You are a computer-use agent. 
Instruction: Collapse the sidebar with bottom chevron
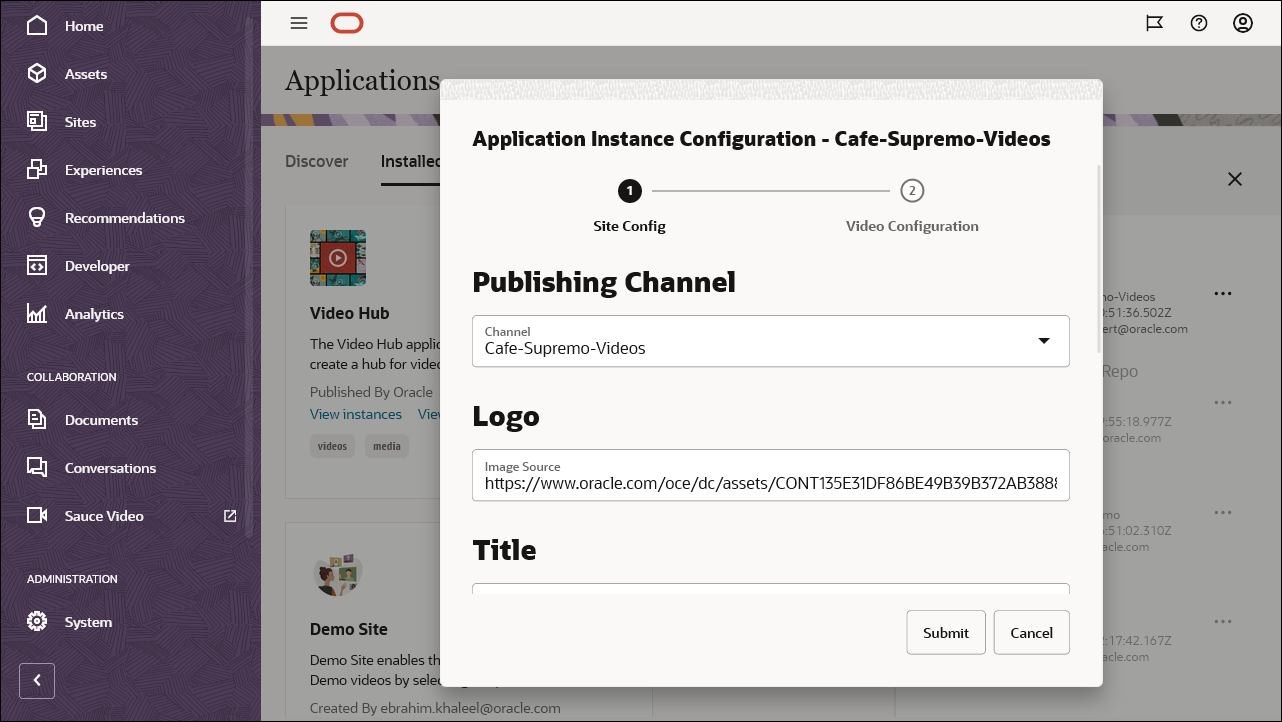click(37, 681)
